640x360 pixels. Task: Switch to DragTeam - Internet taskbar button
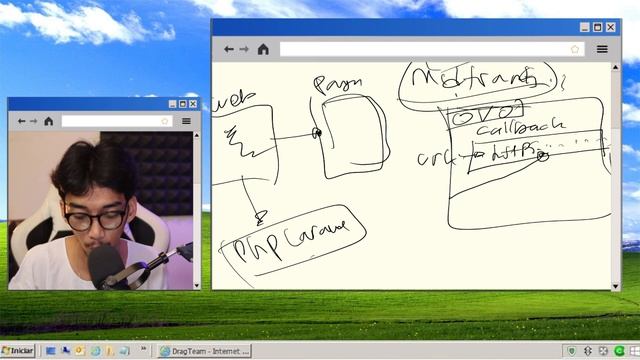click(x=204, y=351)
